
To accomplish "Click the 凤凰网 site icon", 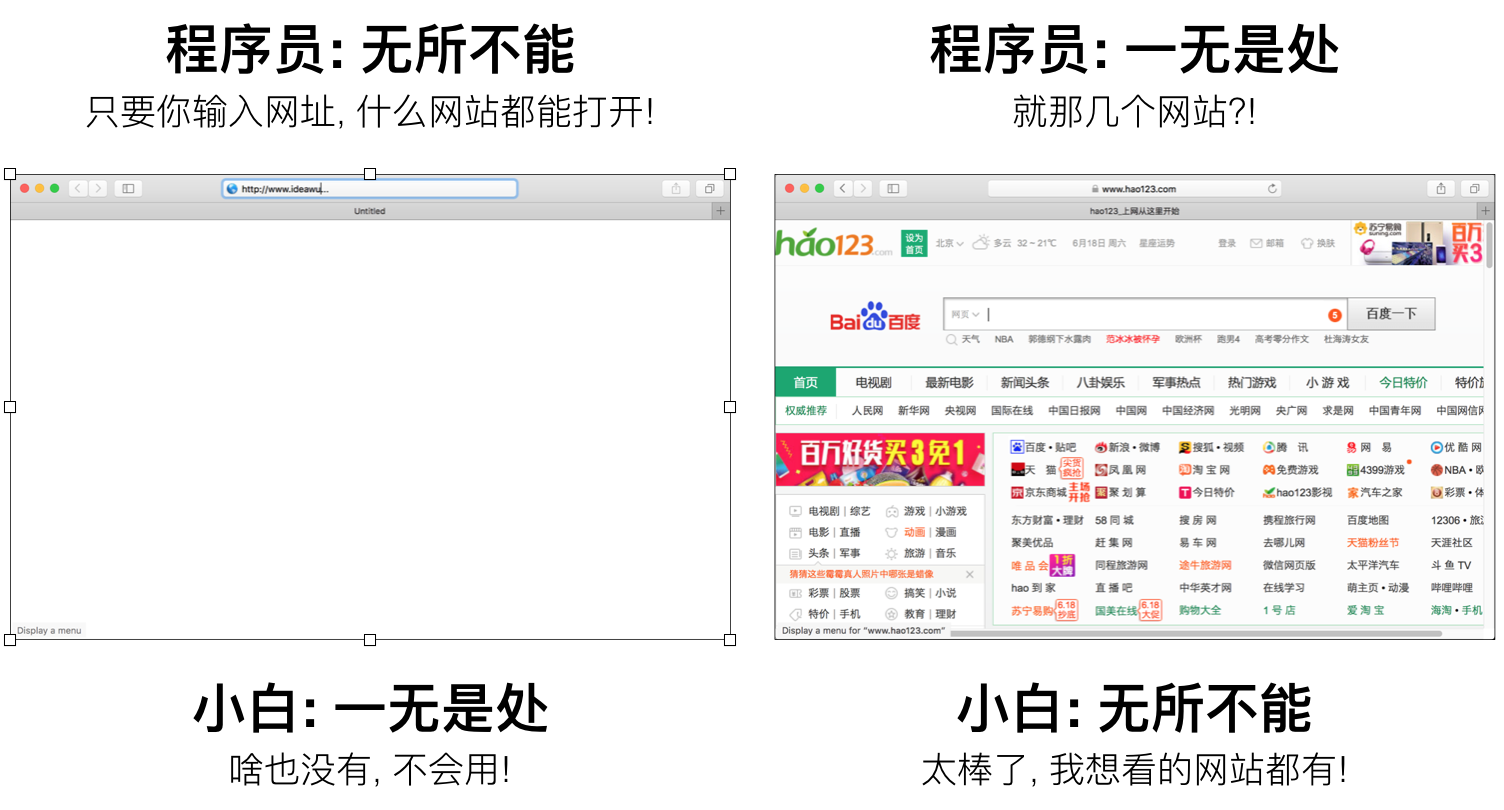I will (x=1101, y=469).
